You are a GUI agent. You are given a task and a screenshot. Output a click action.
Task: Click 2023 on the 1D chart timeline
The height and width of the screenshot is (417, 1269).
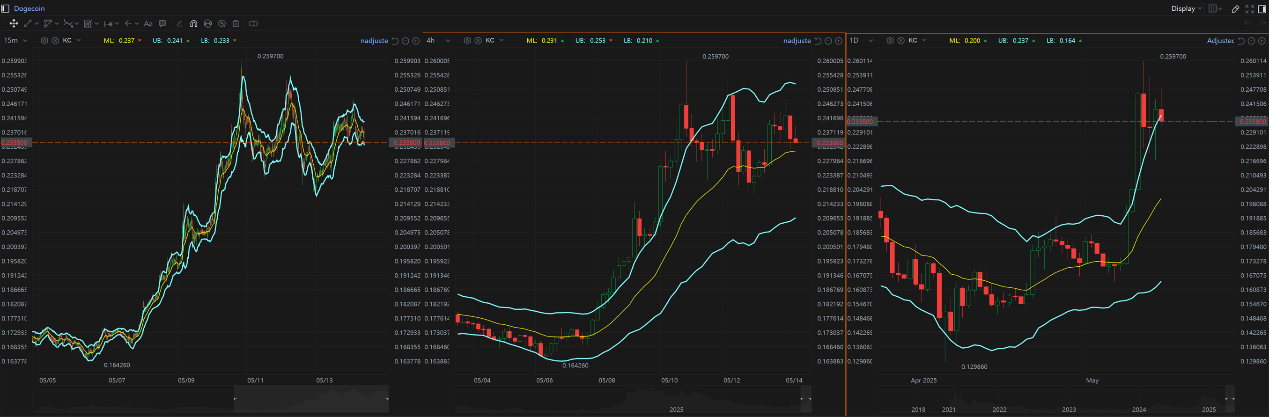(x=1069, y=410)
